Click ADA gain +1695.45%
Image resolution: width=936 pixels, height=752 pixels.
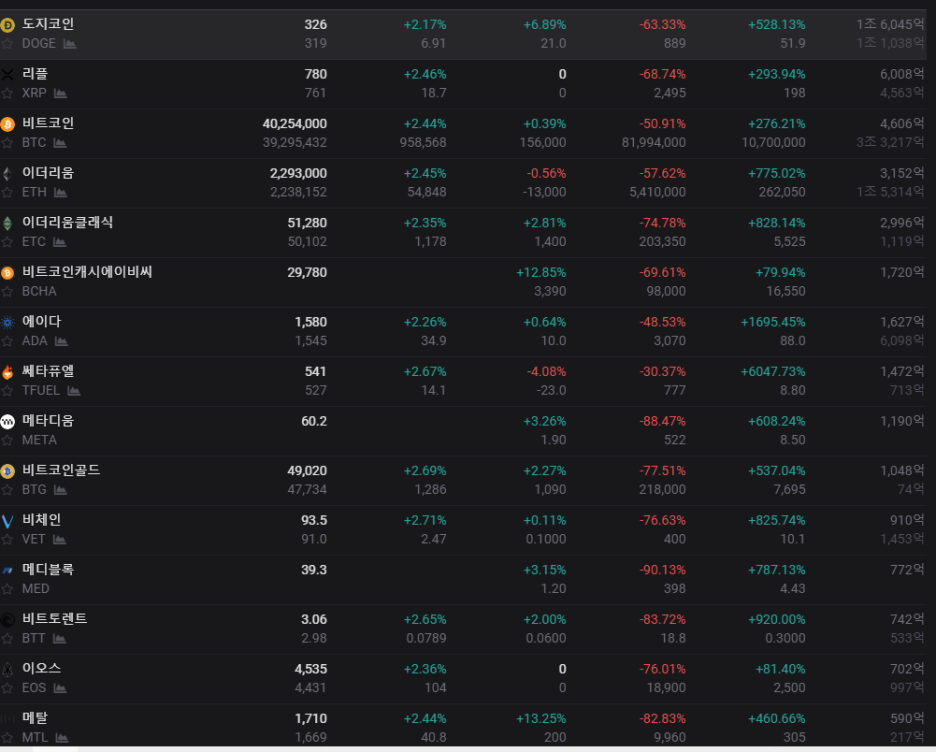(x=773, y=322)
